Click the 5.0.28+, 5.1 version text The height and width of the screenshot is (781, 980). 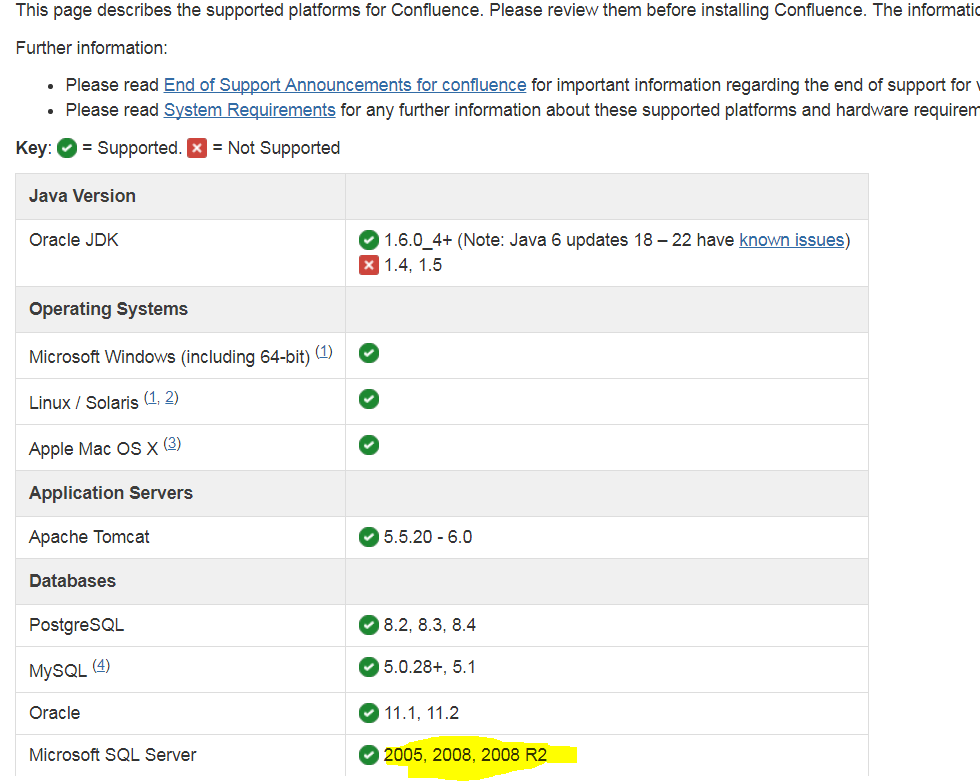click(x=429, y=667)
